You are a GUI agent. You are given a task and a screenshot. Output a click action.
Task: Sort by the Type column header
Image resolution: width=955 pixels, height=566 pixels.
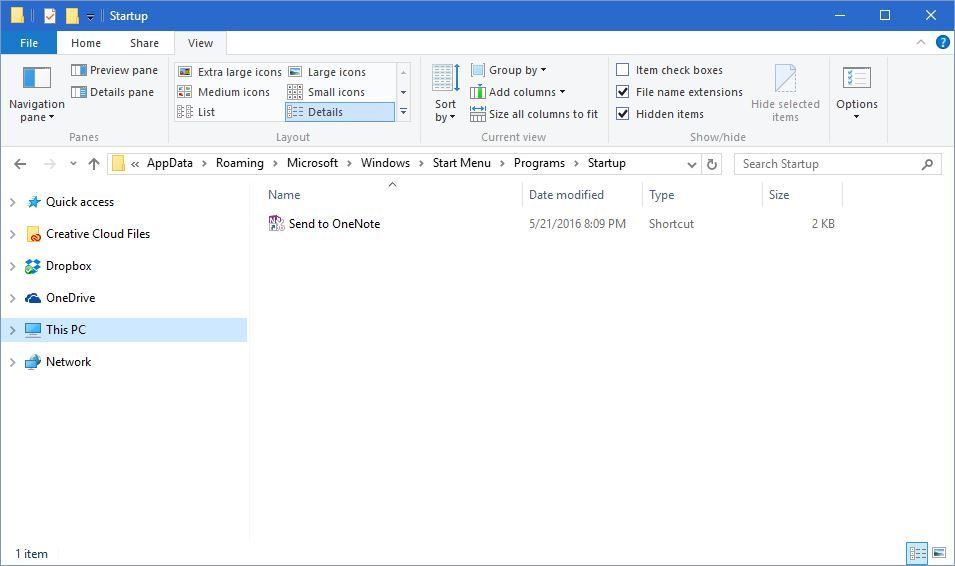point(702,195)
